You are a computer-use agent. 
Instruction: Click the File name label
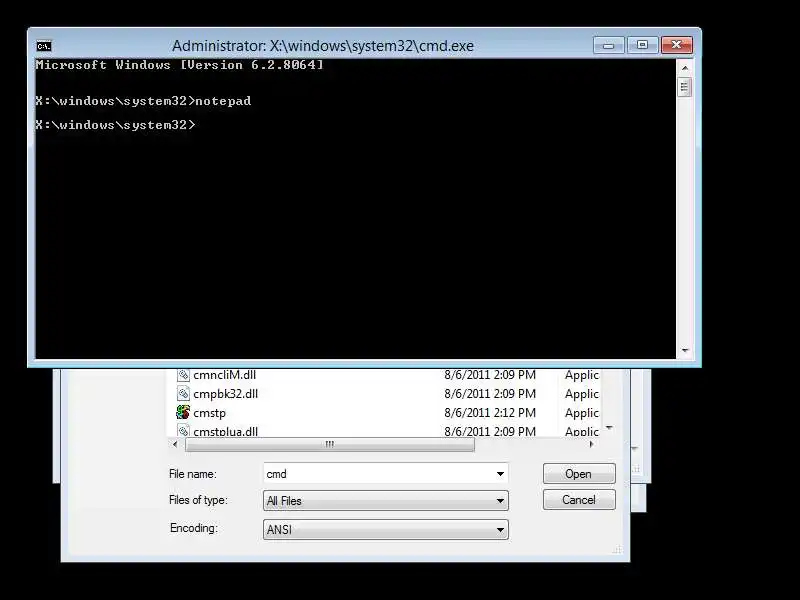[x=193, y=474]
